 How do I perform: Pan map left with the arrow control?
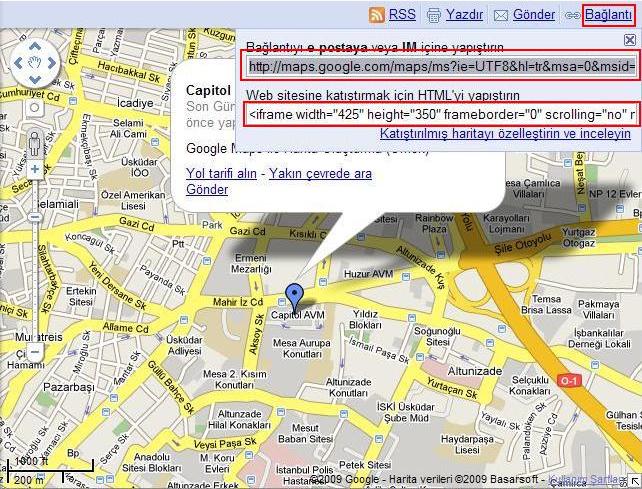18,63
